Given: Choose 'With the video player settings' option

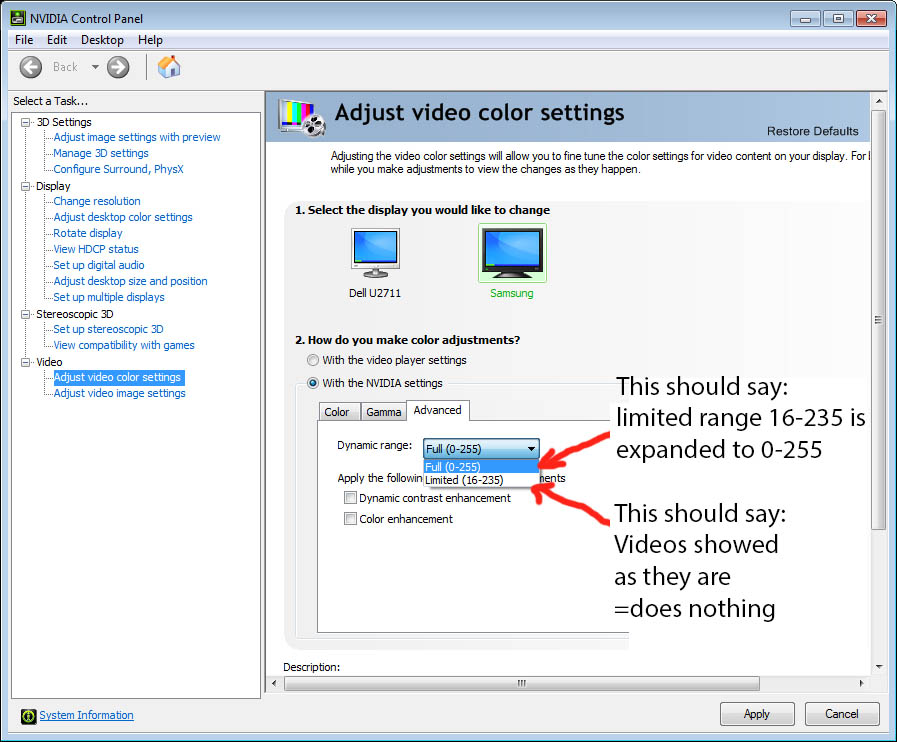Looking at the screenshot, I should pyautogui.click(x=312, y=360).
